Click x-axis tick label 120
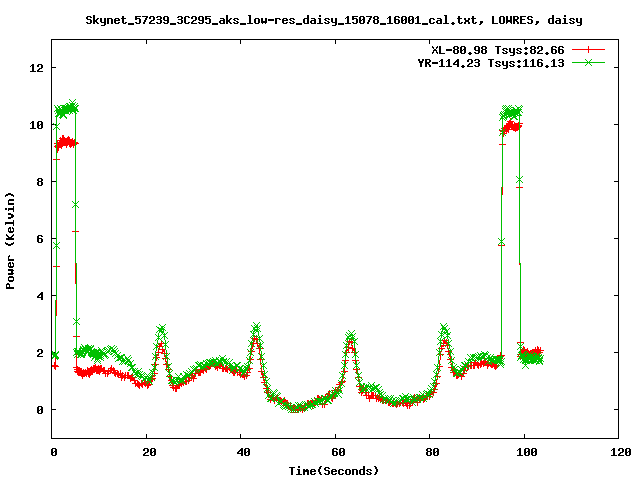 click(621, 452)
